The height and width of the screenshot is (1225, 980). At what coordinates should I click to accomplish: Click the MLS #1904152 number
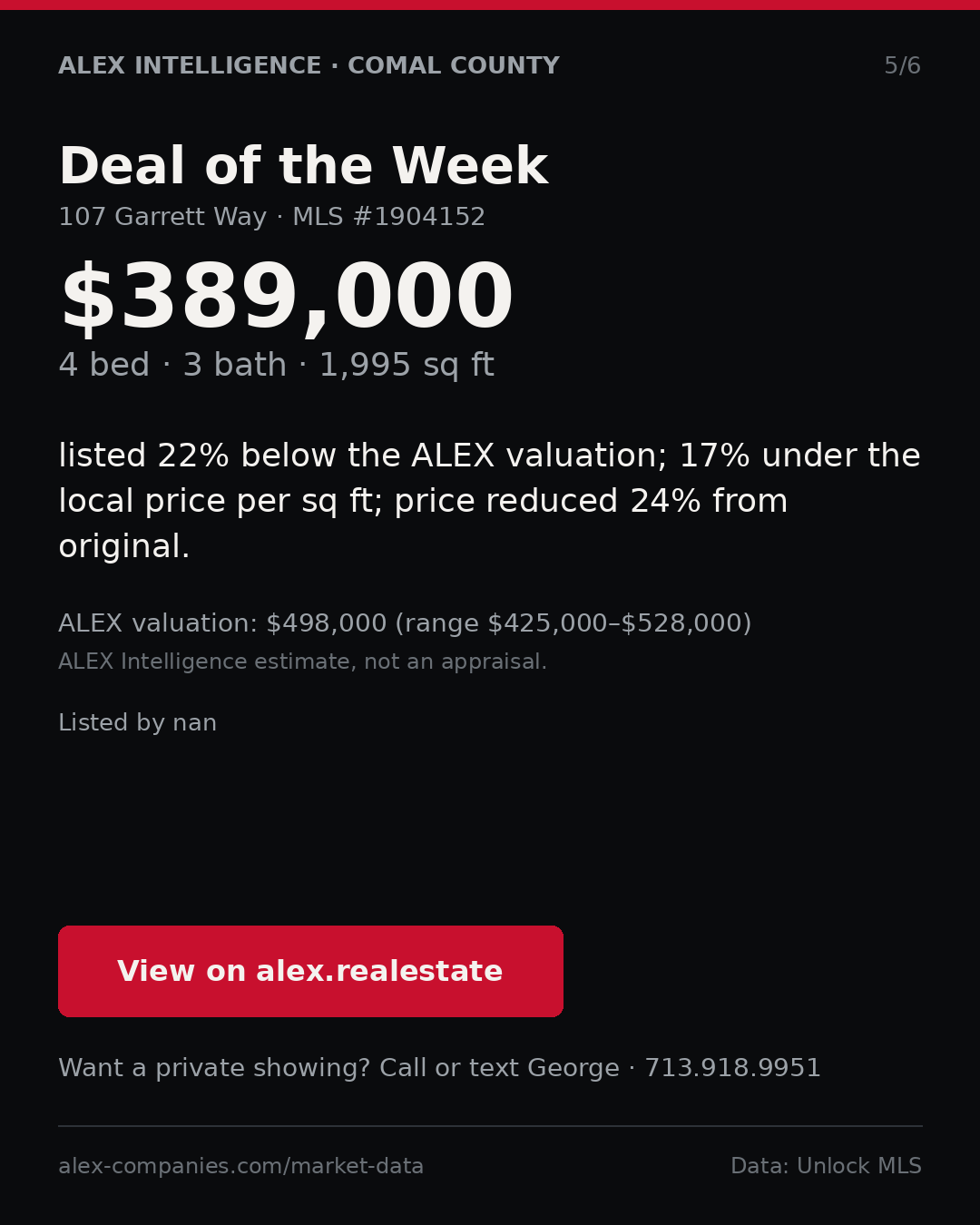tap(388, 217)
